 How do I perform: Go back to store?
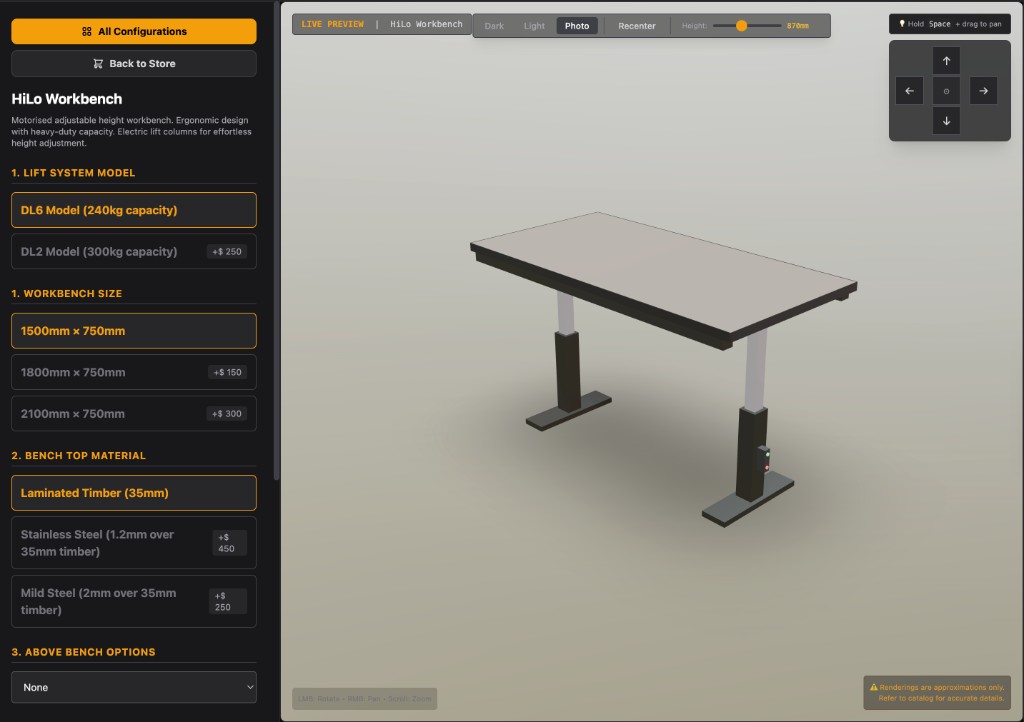[134, 63]
